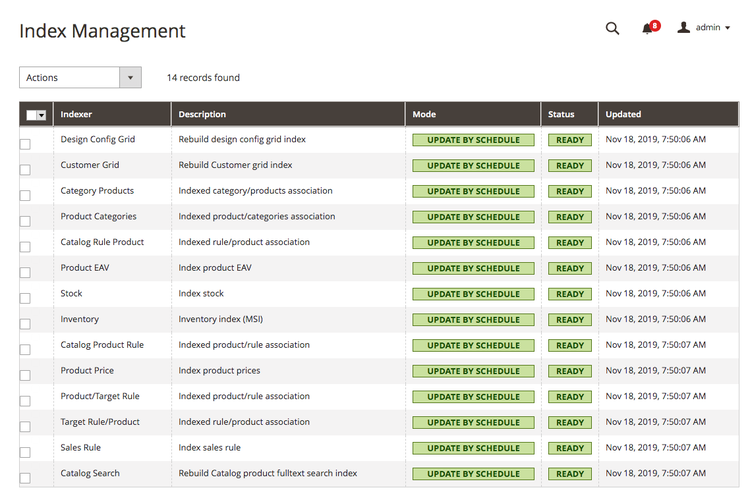Open the Actions dropdown
The image size is (750, 494).
point(80,78)
